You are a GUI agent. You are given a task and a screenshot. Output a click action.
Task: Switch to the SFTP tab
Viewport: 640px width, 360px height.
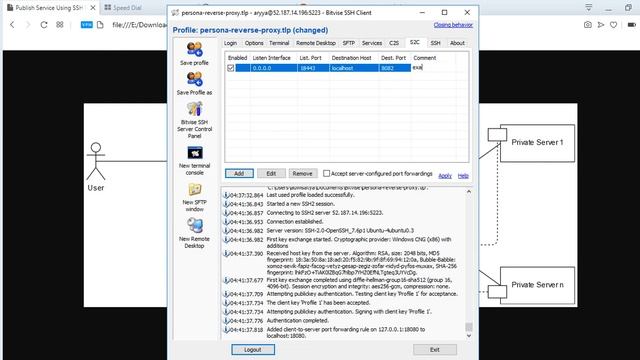click(x=349, y=43)
